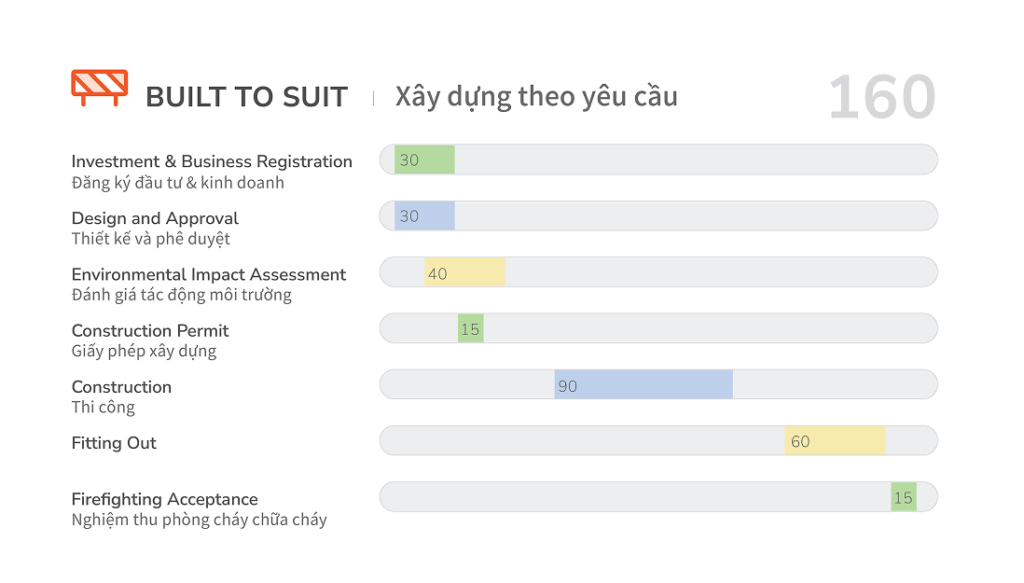Click the Fitting Out row label
This screenshot has height=583, width=1024.
[114, 443]
